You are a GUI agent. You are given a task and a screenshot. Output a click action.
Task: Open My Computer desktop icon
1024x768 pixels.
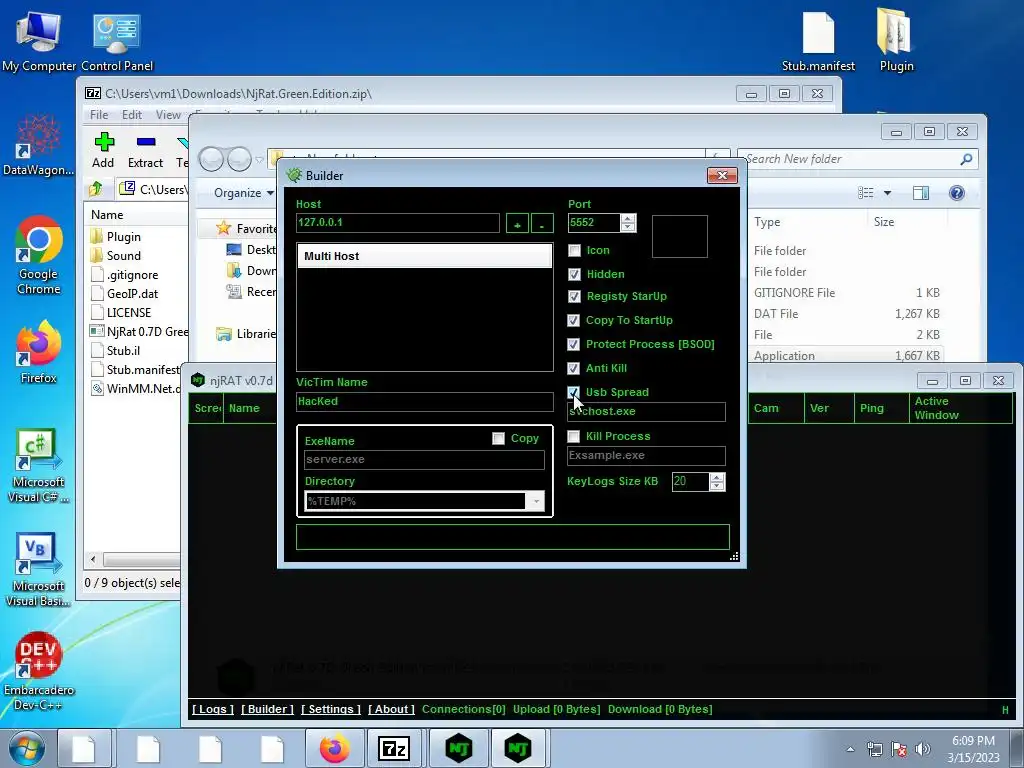pos(39,41)
